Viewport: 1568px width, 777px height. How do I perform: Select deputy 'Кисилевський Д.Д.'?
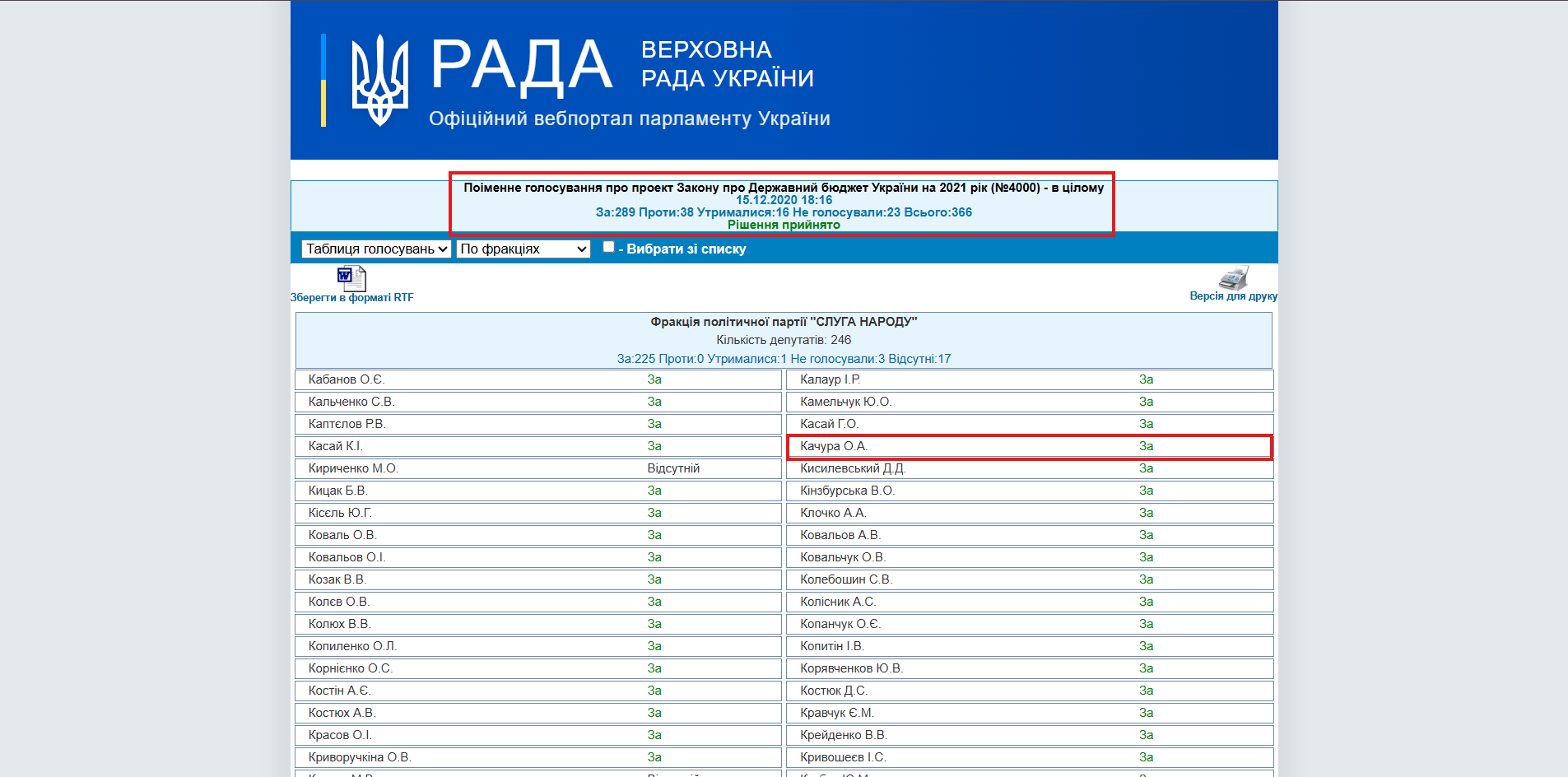click(x=853, y=468)
